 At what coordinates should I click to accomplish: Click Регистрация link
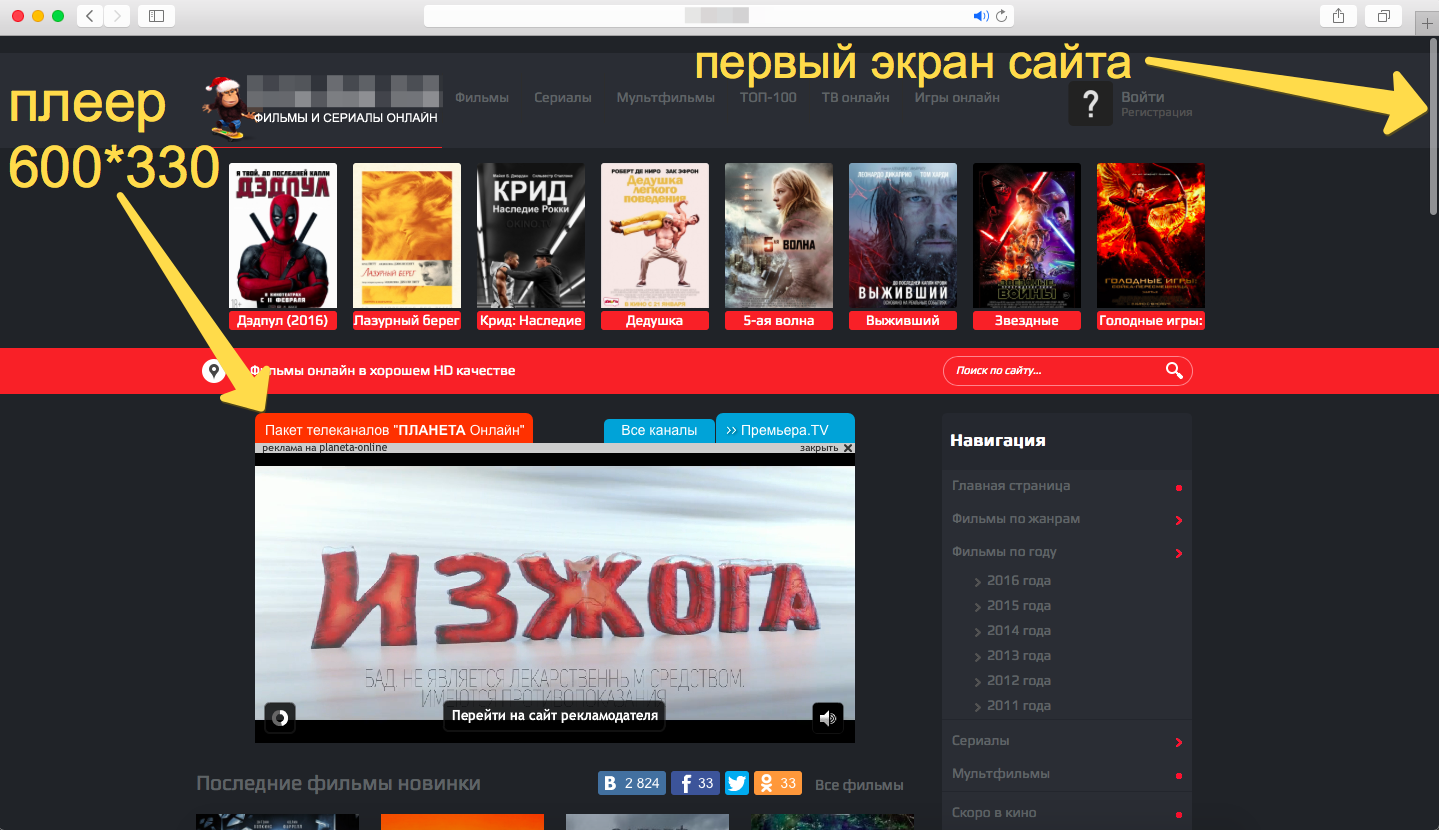tap(1157, 113)
